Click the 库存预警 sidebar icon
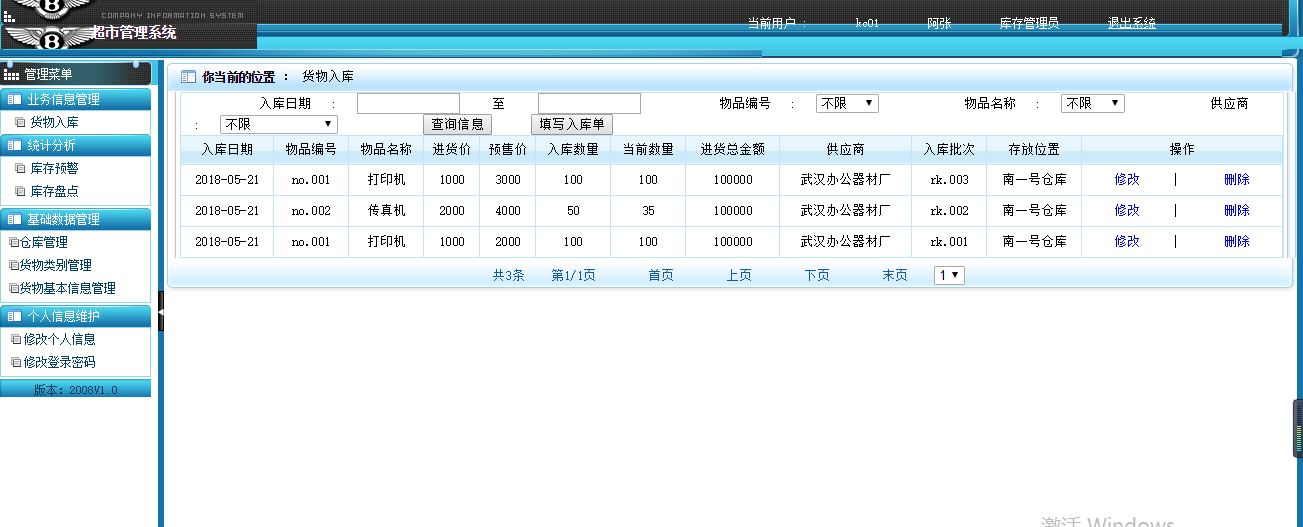 coord(20,168)
